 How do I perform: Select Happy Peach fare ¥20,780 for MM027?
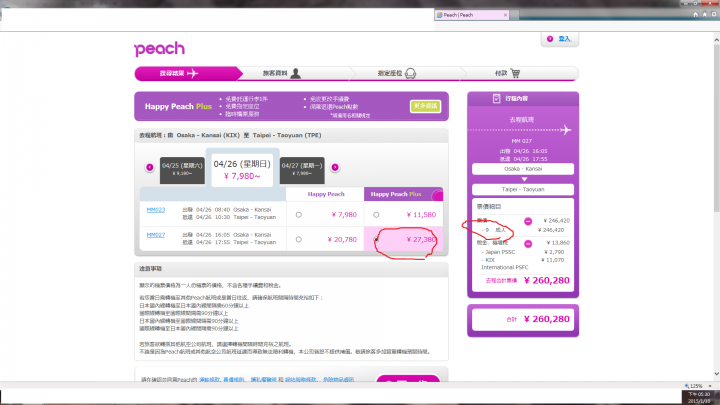click(298, 239)
